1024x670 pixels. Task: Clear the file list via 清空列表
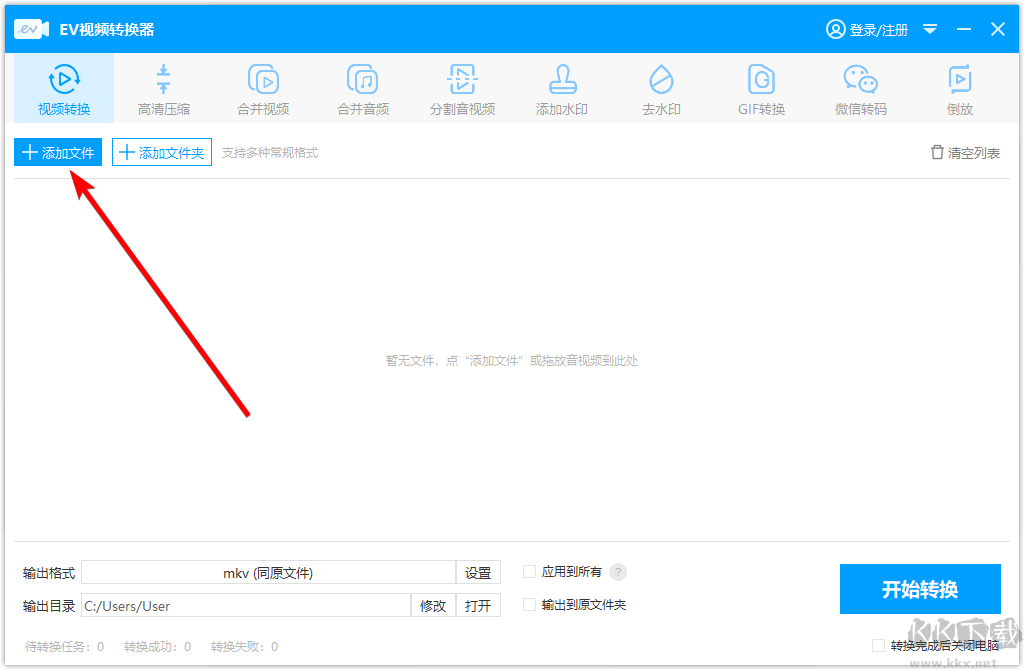pyautogui.click(x=964, y=151)
